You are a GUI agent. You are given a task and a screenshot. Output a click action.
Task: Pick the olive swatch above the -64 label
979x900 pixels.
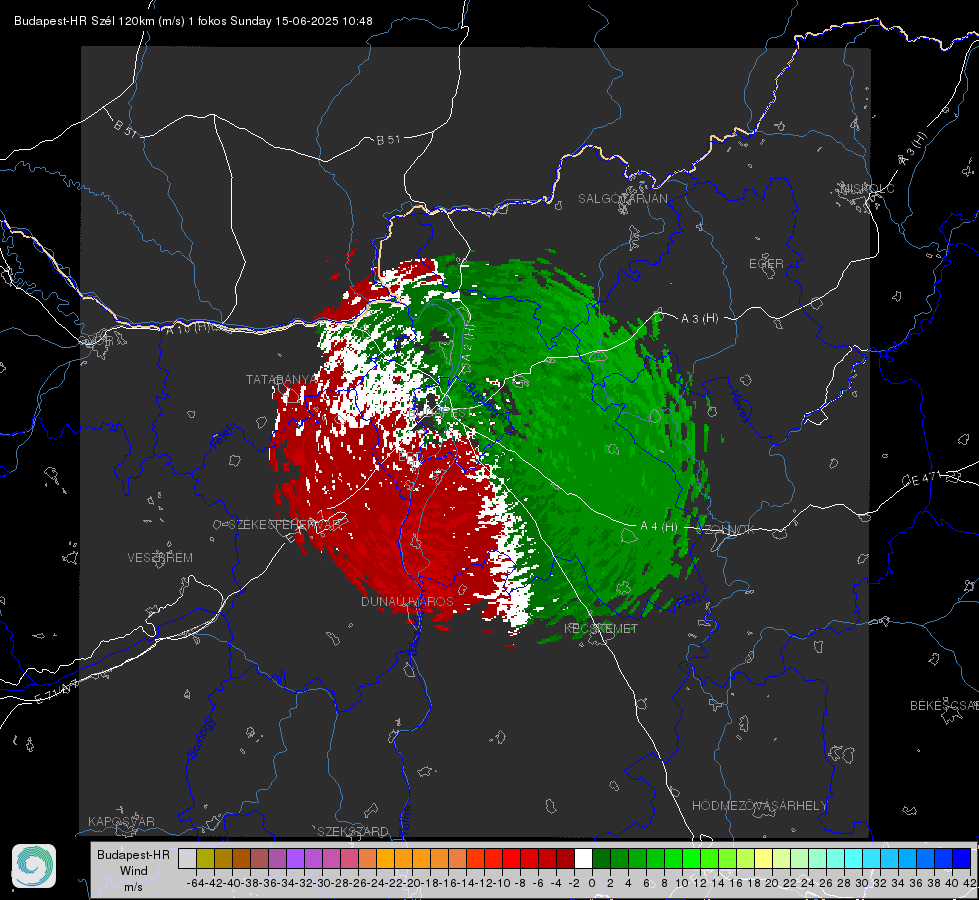tap(205, 858)
